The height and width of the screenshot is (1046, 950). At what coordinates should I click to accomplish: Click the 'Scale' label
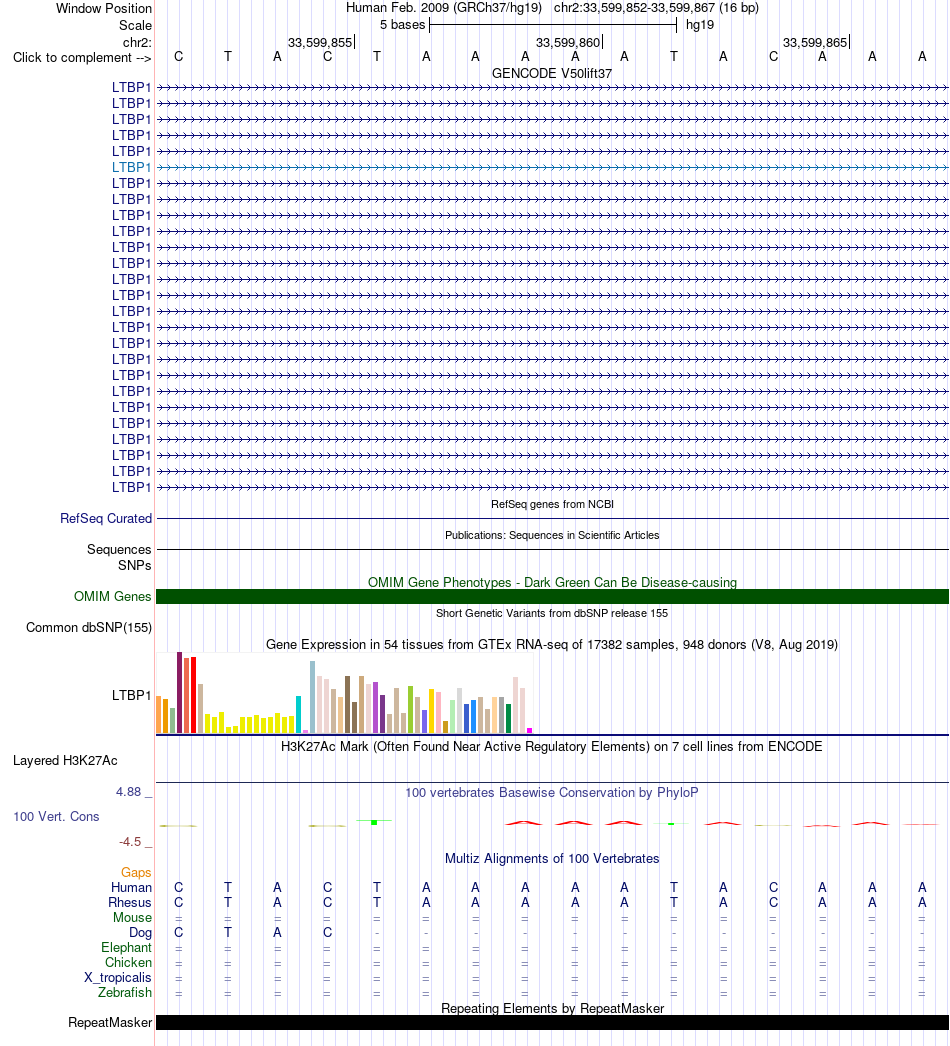135,25
